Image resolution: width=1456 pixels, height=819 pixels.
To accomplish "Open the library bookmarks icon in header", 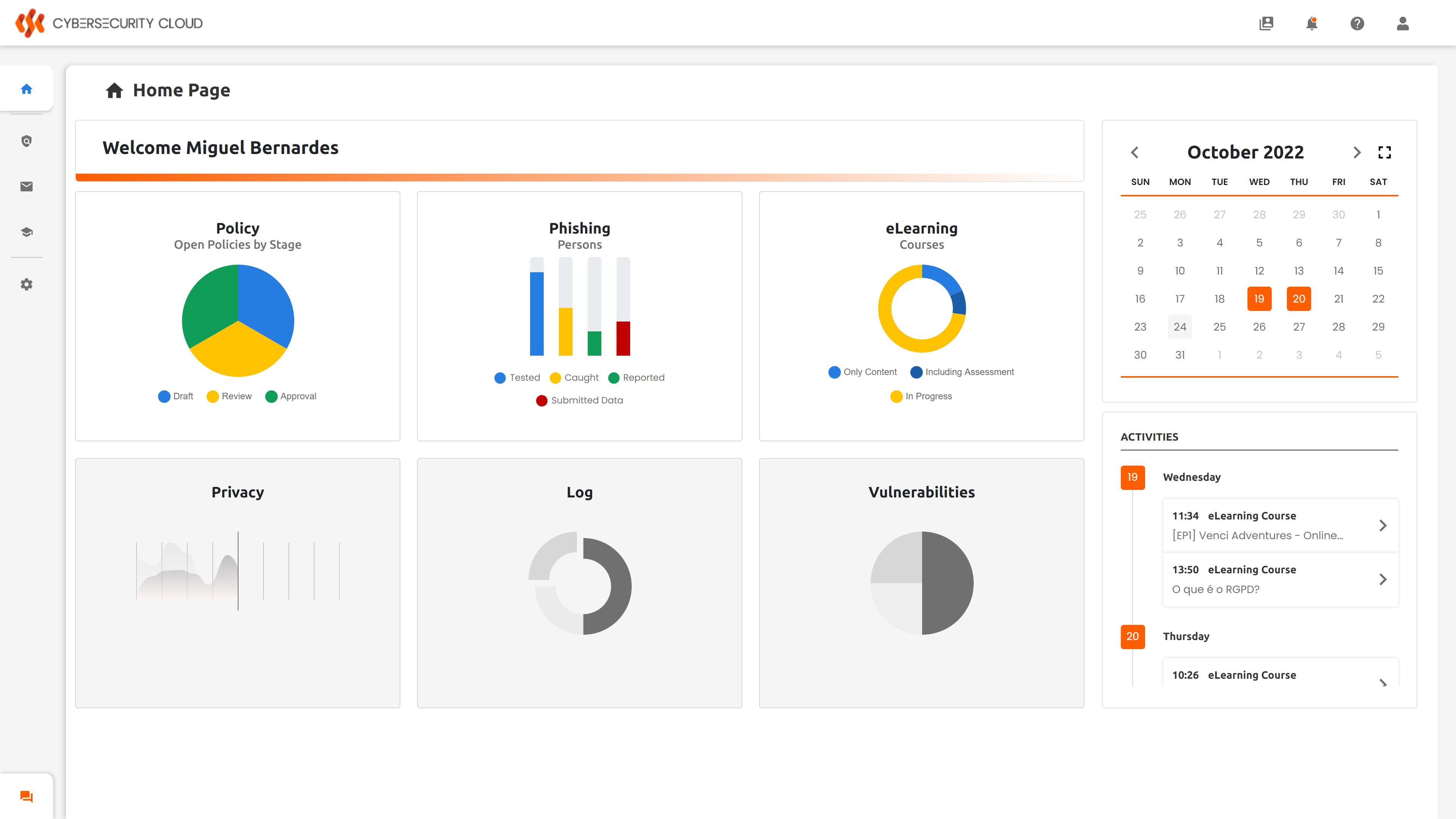I will point(1266,23).
